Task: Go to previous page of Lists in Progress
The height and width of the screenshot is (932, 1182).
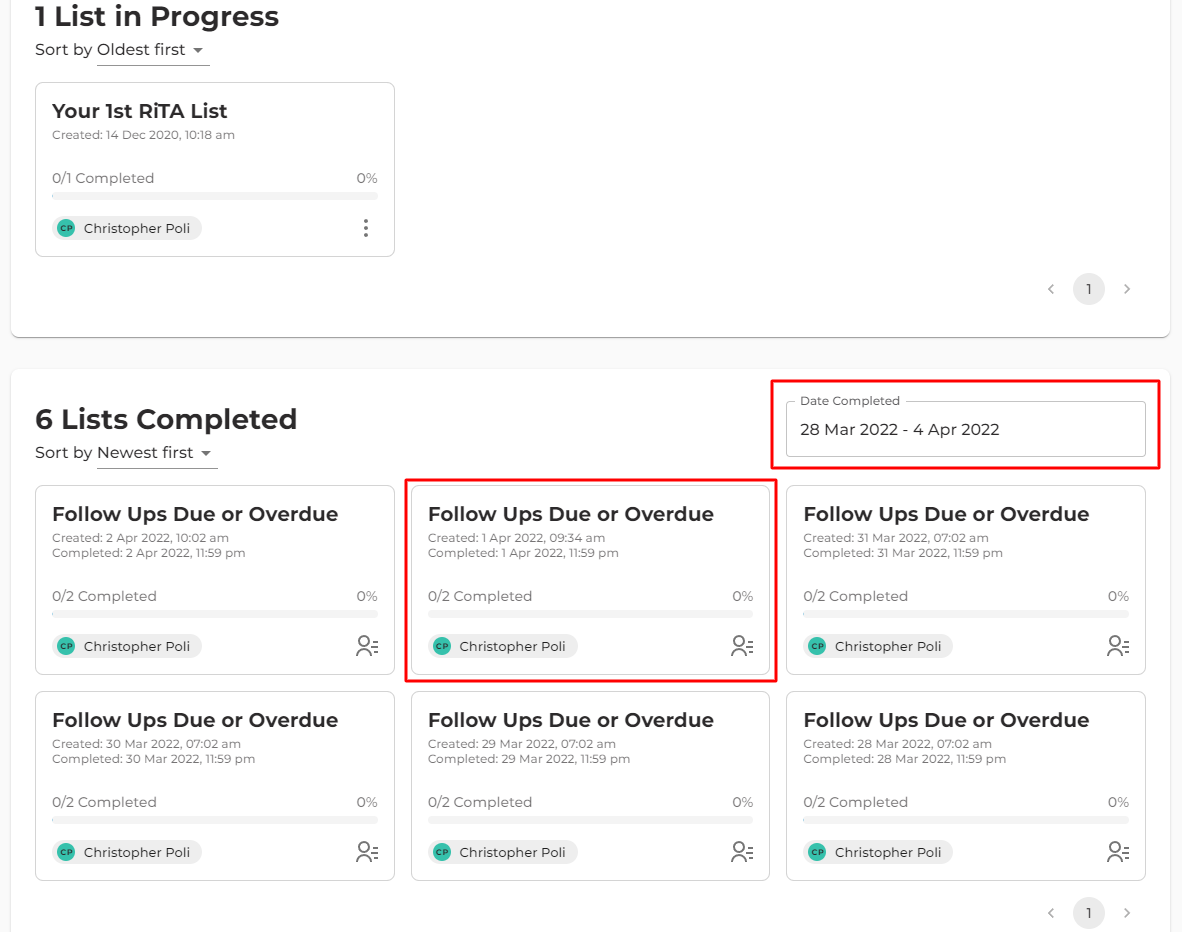Action: (1051, 289)
